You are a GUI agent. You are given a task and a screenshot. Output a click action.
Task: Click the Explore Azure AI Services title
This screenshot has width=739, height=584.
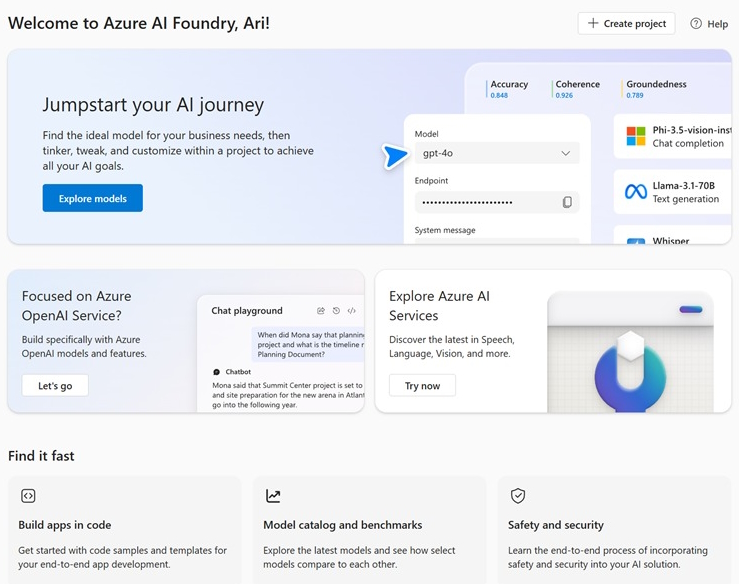[x=439, y=305]
